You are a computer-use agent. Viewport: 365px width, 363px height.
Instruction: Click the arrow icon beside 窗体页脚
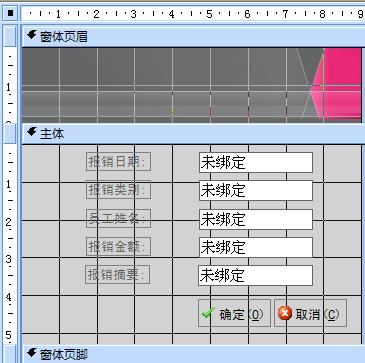[32, 353]
